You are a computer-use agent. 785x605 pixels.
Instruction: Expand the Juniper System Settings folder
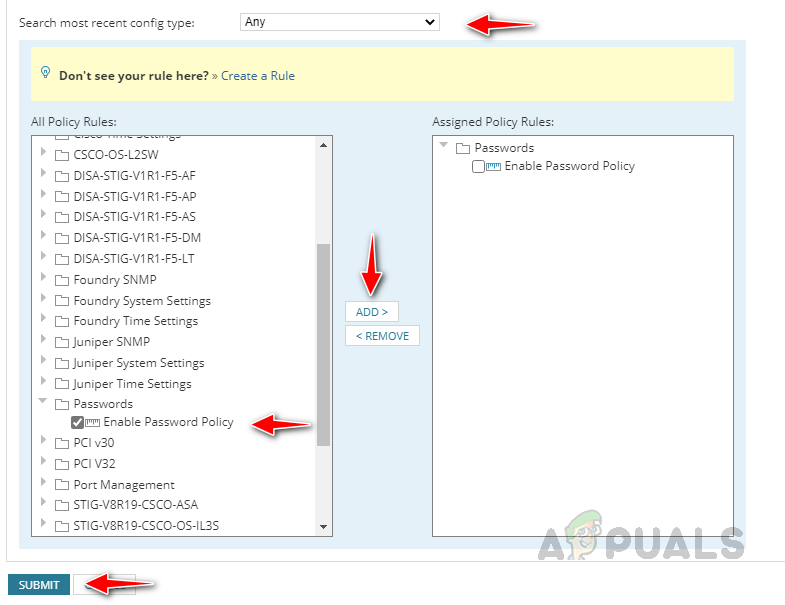click(x=43, y=360)
